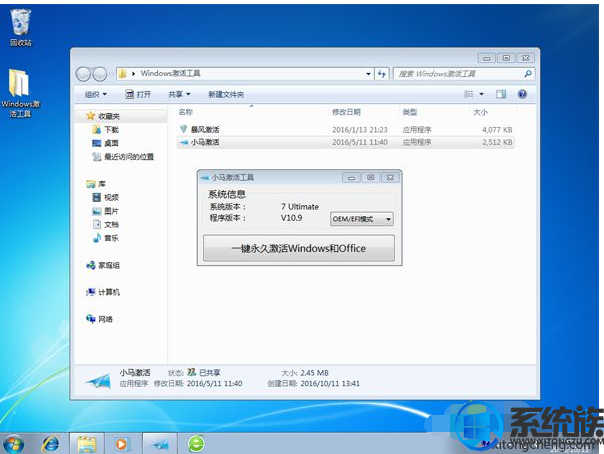The width and height of the screenshot is (604, 454).
Task: Open the Windows Start button
Action: click(13, 444)
